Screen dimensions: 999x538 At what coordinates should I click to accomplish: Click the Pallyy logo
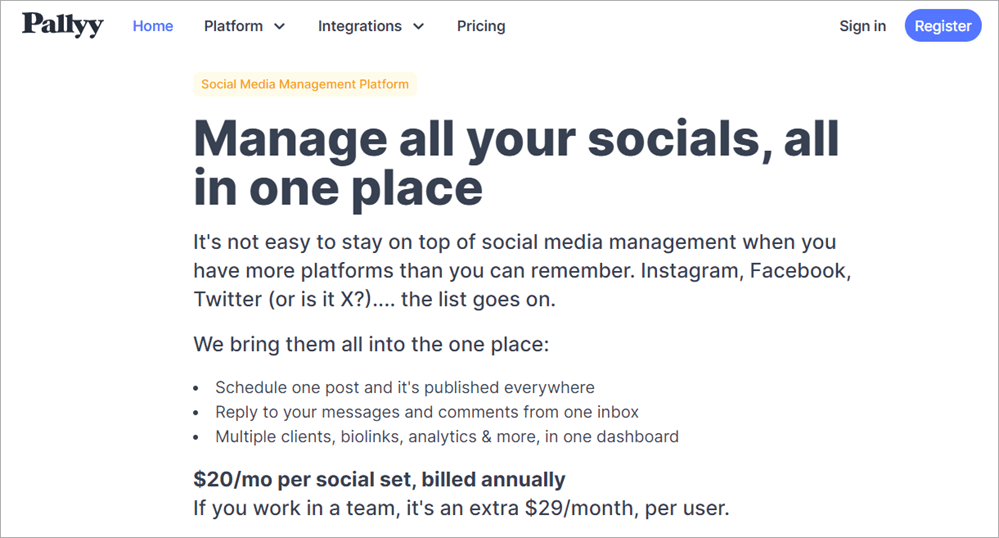point(63,25)
